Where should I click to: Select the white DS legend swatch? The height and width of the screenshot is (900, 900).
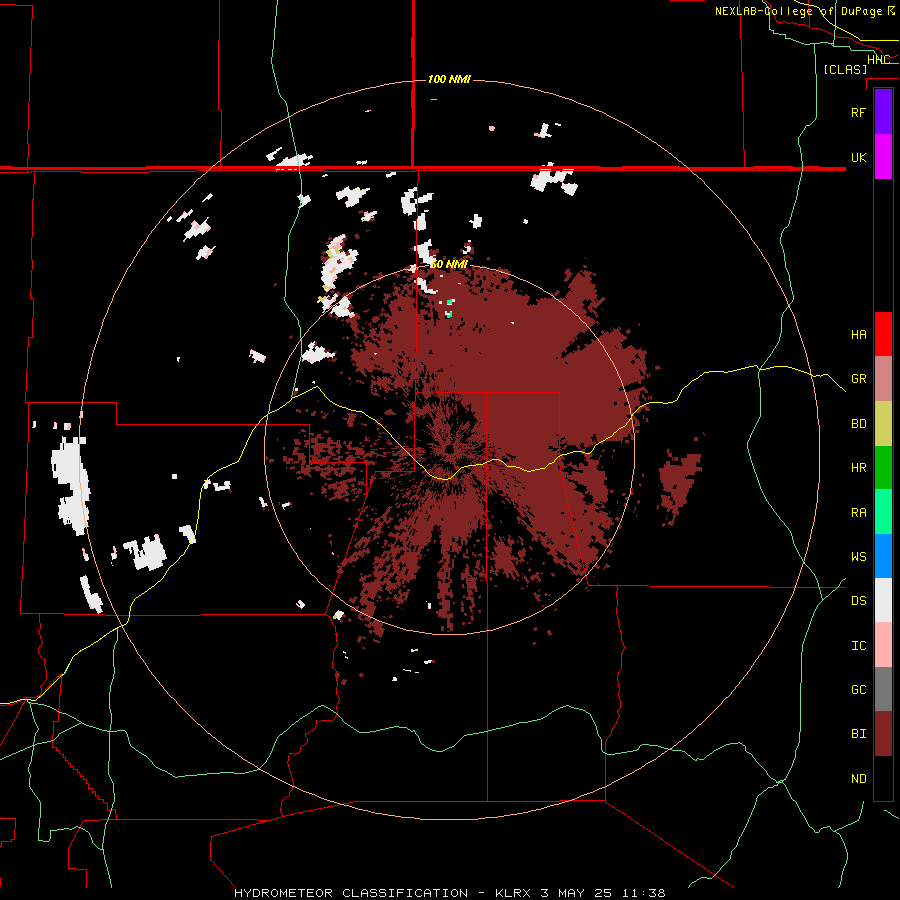[x=883, y=600]
